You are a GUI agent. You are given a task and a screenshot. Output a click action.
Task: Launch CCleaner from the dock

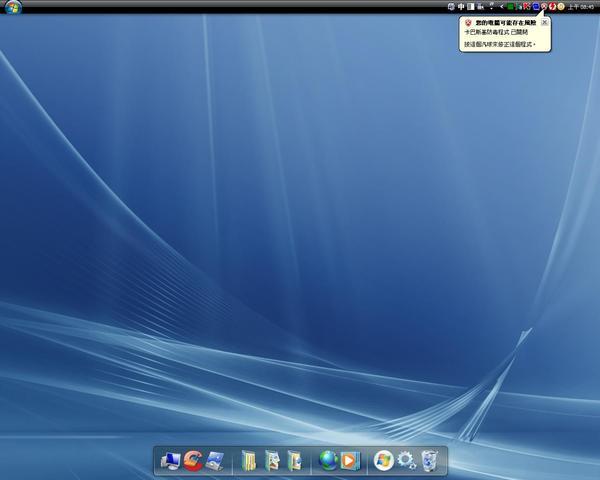(x=192, y=460)
